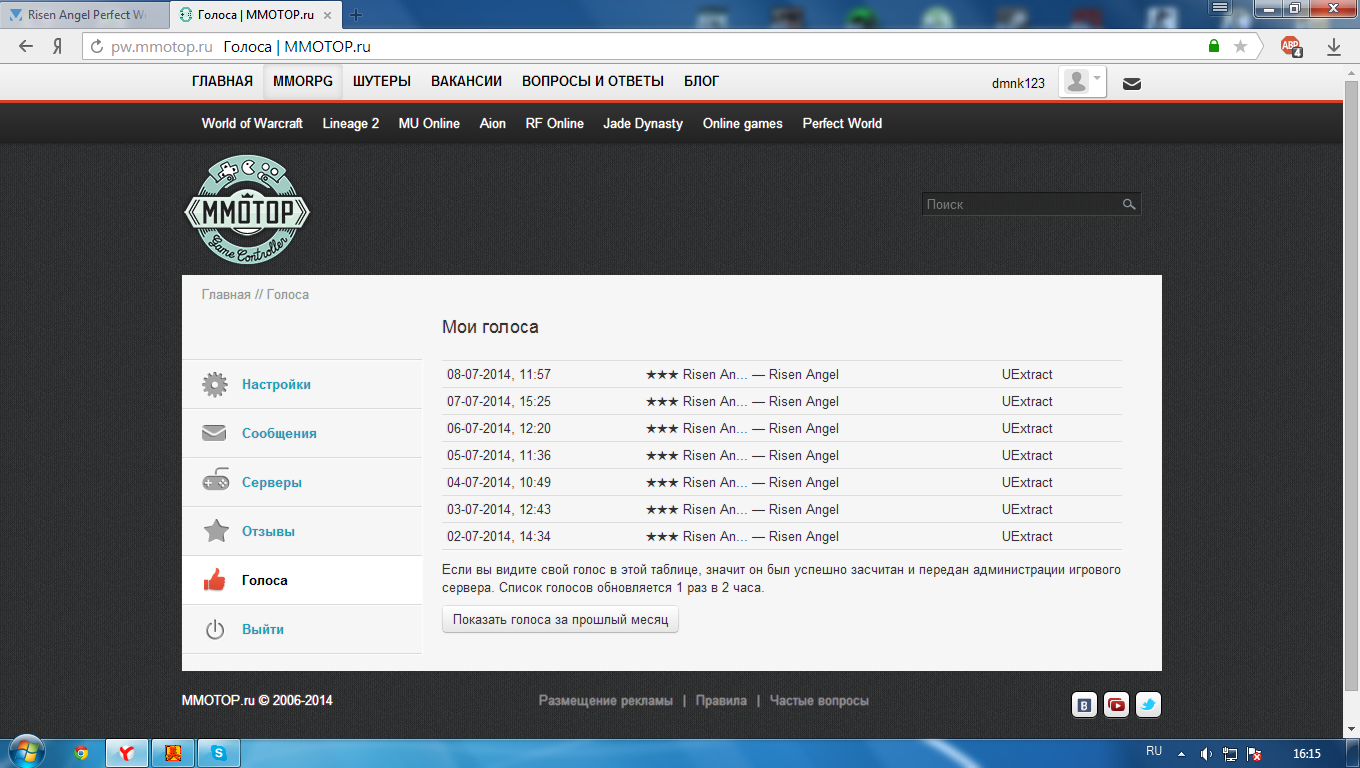The width and height of the screenshot is (1360, 768).
Task: Open the mail envelope icon in header
Action: pyautogui.click(x=1132, y=83)
